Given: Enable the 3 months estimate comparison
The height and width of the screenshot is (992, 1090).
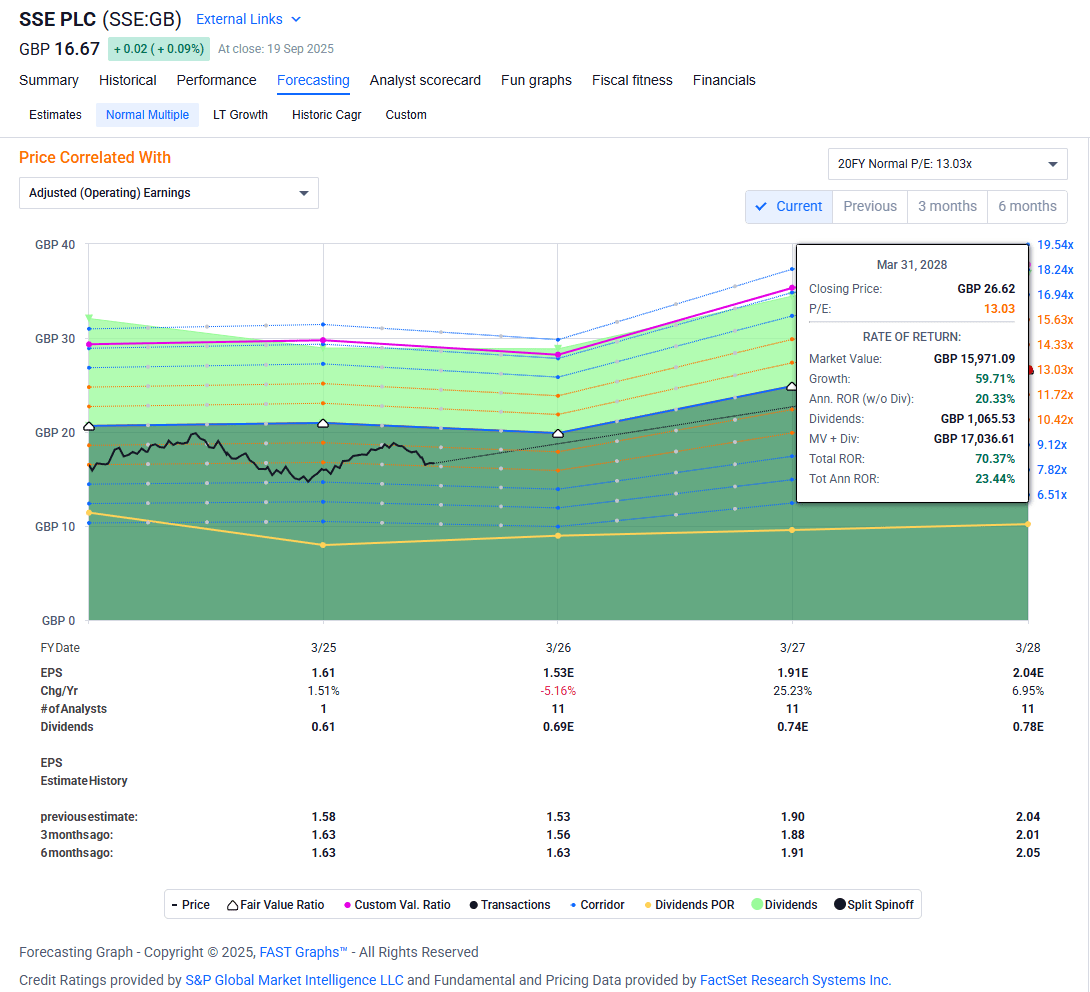Looking at the screenshot, I should (947, 206).
